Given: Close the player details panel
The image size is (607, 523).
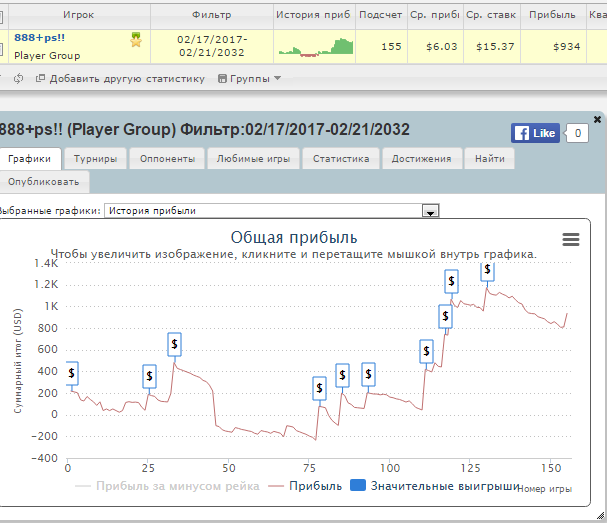Looking at the screenshot, I should [x=597, y=119].
